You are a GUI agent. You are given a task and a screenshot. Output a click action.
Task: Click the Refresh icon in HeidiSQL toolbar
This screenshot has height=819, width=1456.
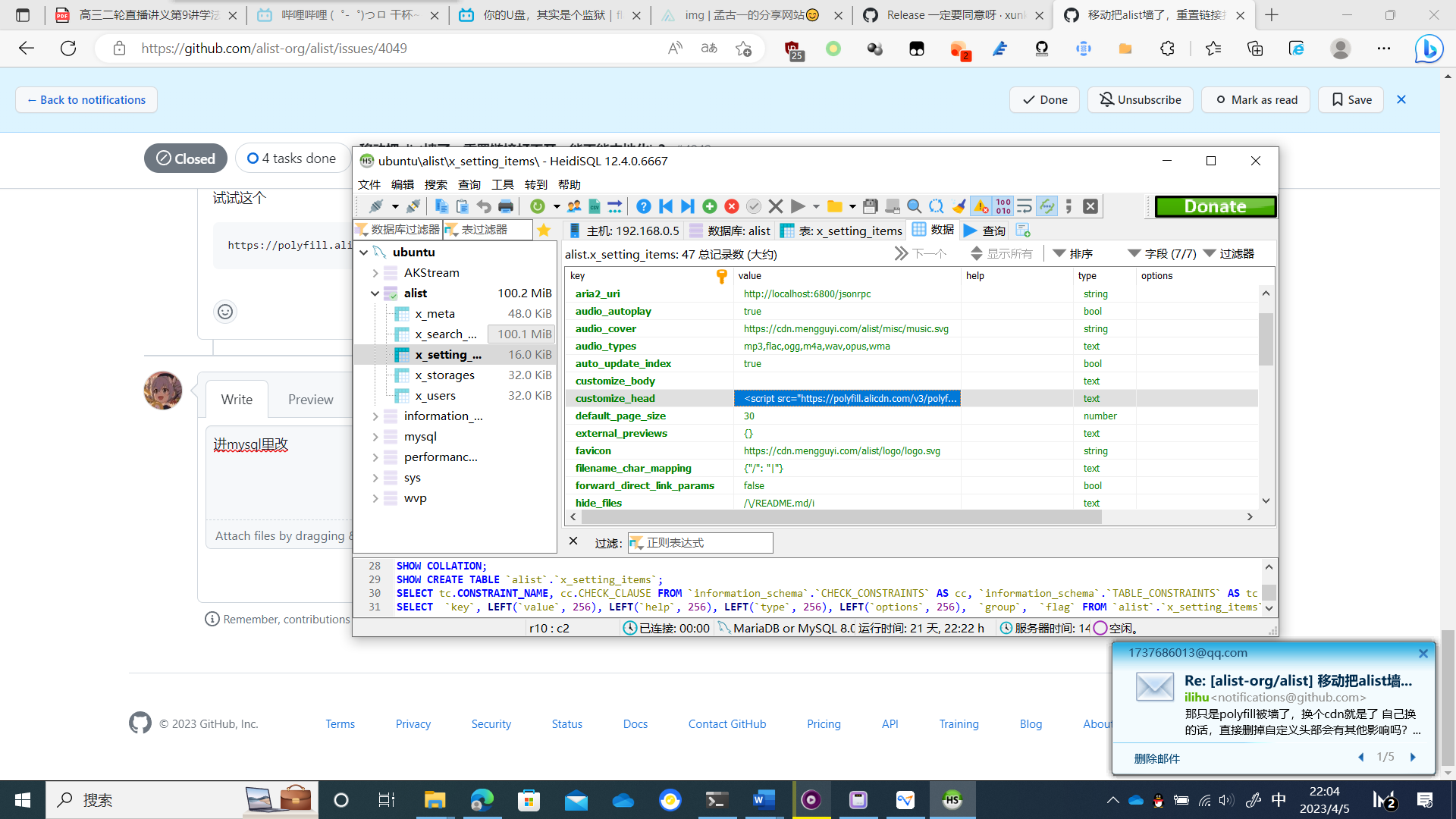[536, 206]
